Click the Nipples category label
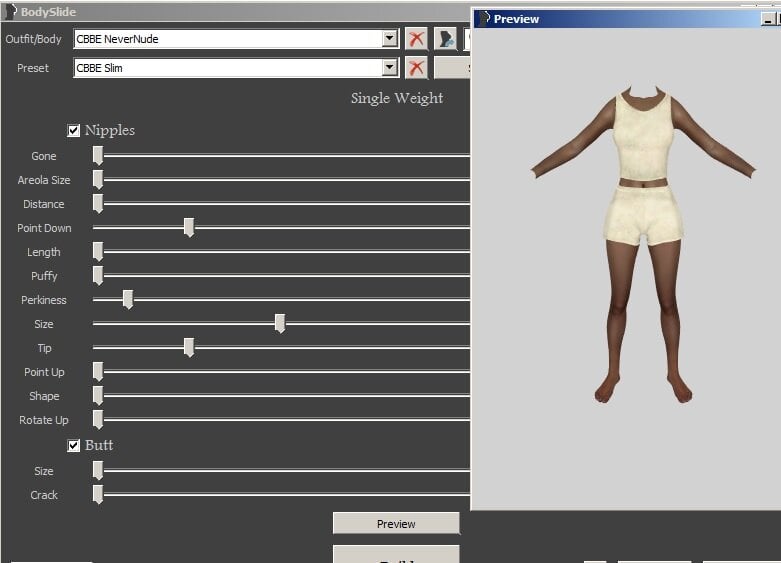This screenshot has height=563, width=781. click(110, 131)
